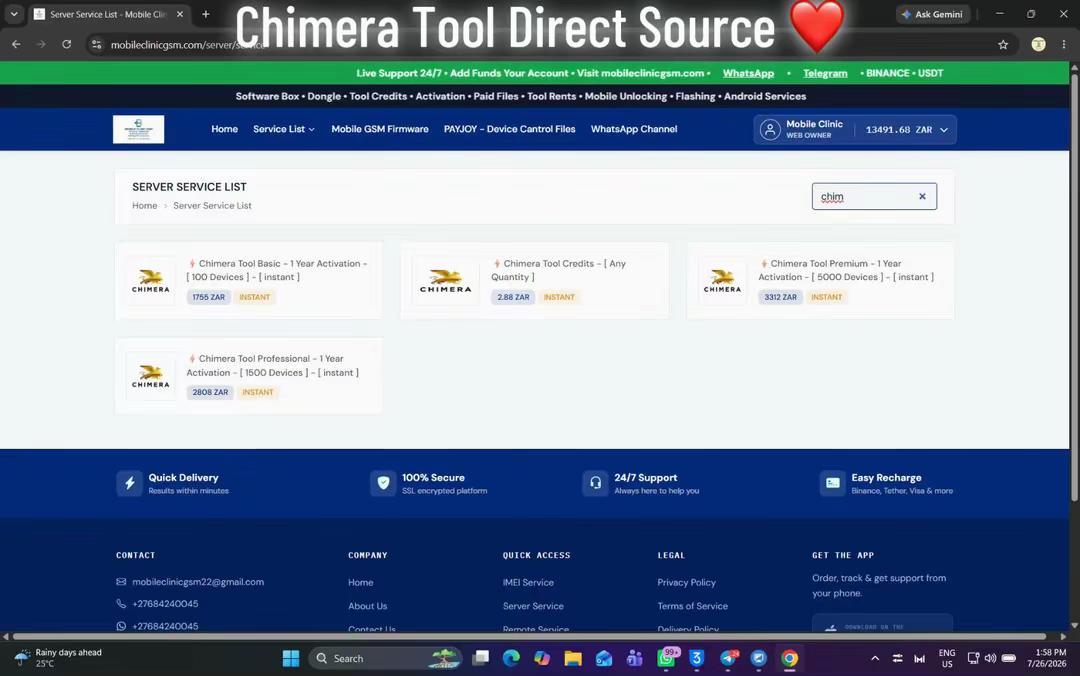Open Privacy Policy footer link
1080x676 pixels.
click(x=686, y=582)
